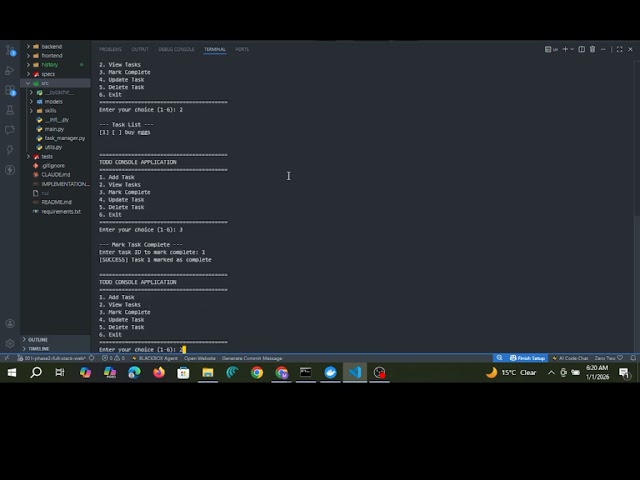Switch to the DEBUG CONSOLE tab
The height and width of the screenshot is (480, 640).
pyautogui.click(x=176, y=49)
